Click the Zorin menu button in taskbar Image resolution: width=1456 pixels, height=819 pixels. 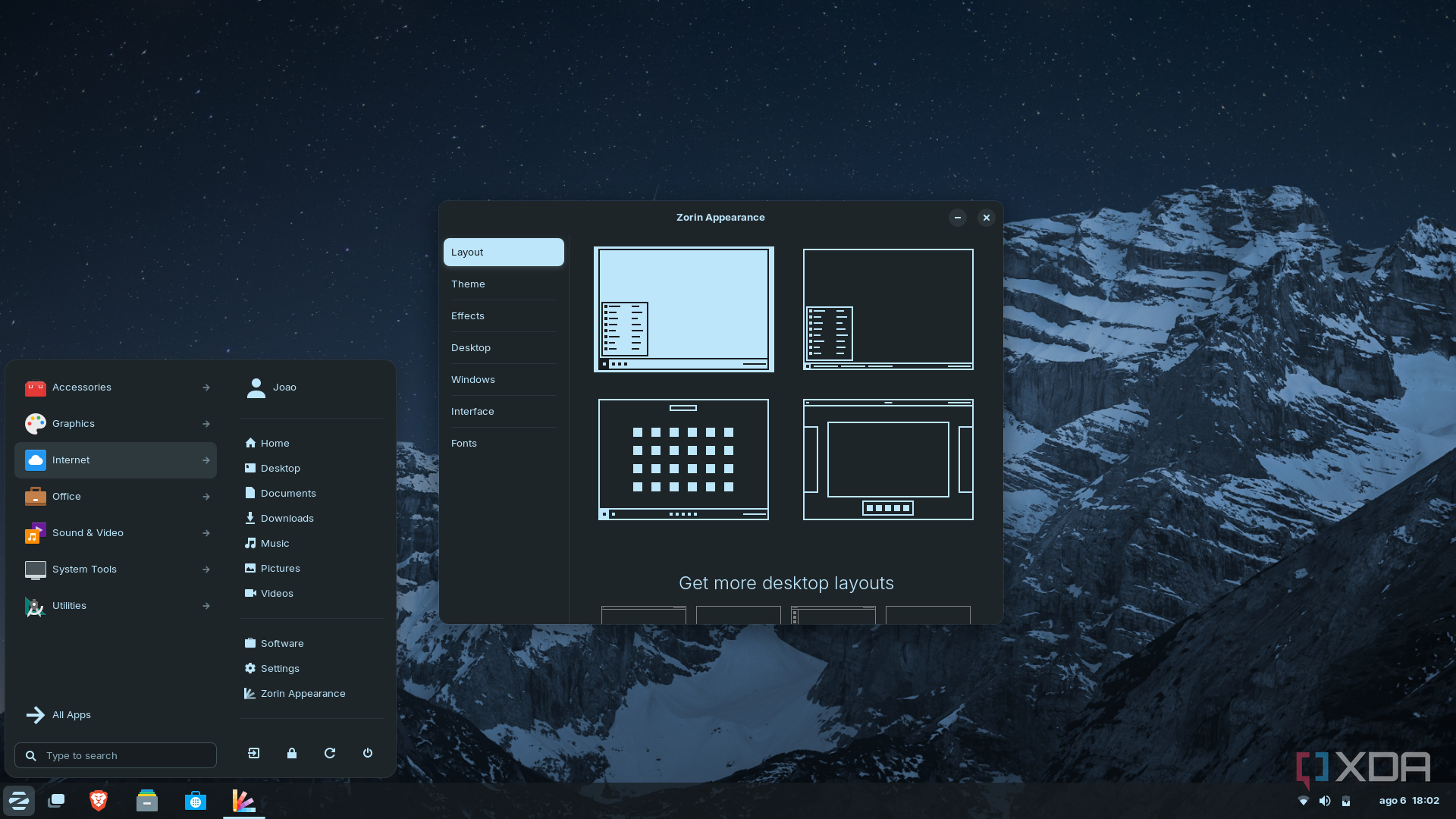tap(19, 801)
